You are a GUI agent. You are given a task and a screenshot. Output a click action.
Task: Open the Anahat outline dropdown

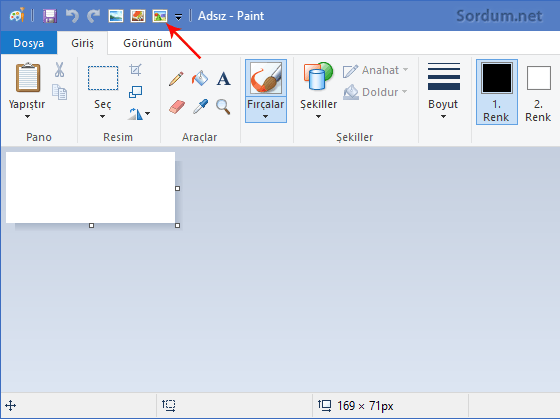(375, 70)
